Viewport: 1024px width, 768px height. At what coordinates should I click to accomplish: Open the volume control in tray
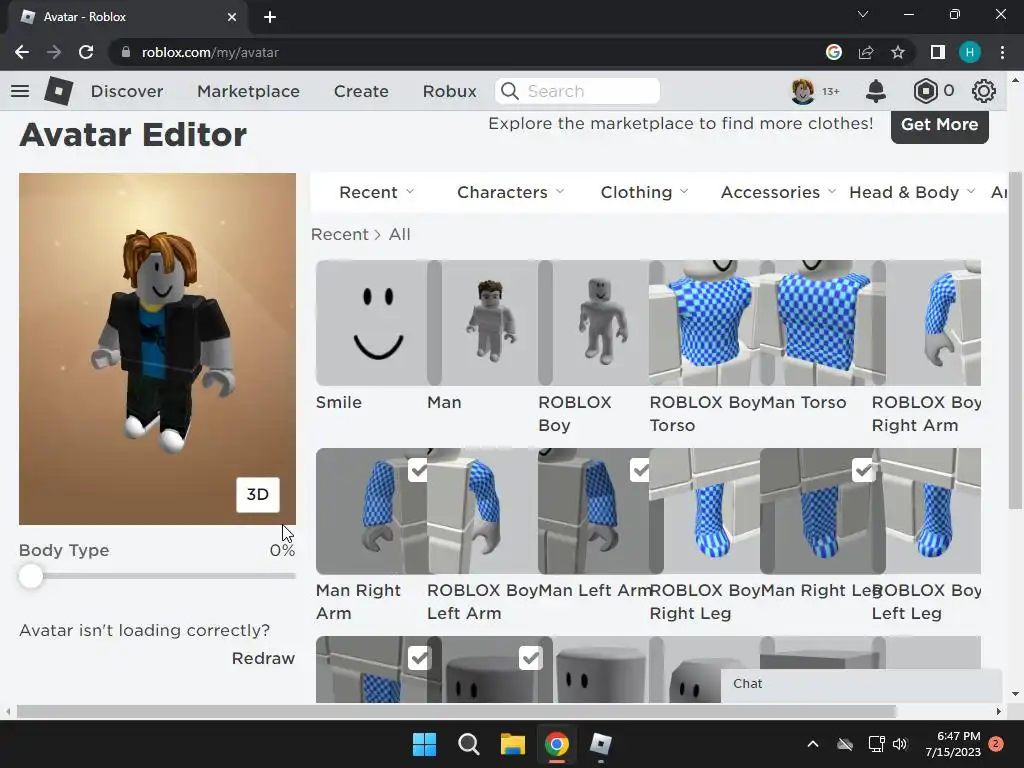click(x=900, y=744)
